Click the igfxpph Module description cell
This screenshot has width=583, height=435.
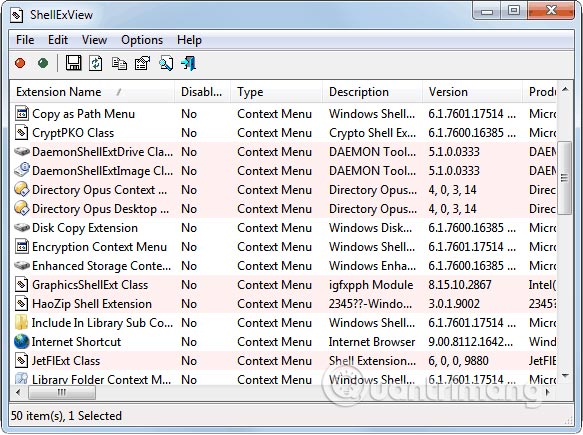click(371, 285)
